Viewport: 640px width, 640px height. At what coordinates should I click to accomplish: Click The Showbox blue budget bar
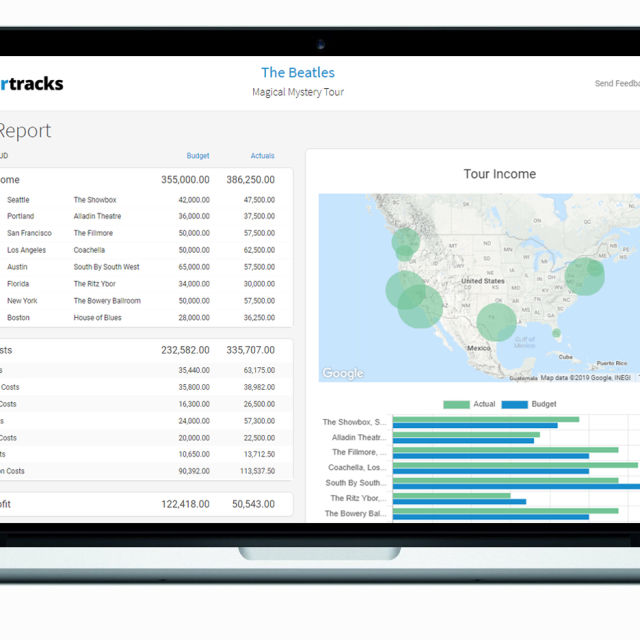[475, 426]
